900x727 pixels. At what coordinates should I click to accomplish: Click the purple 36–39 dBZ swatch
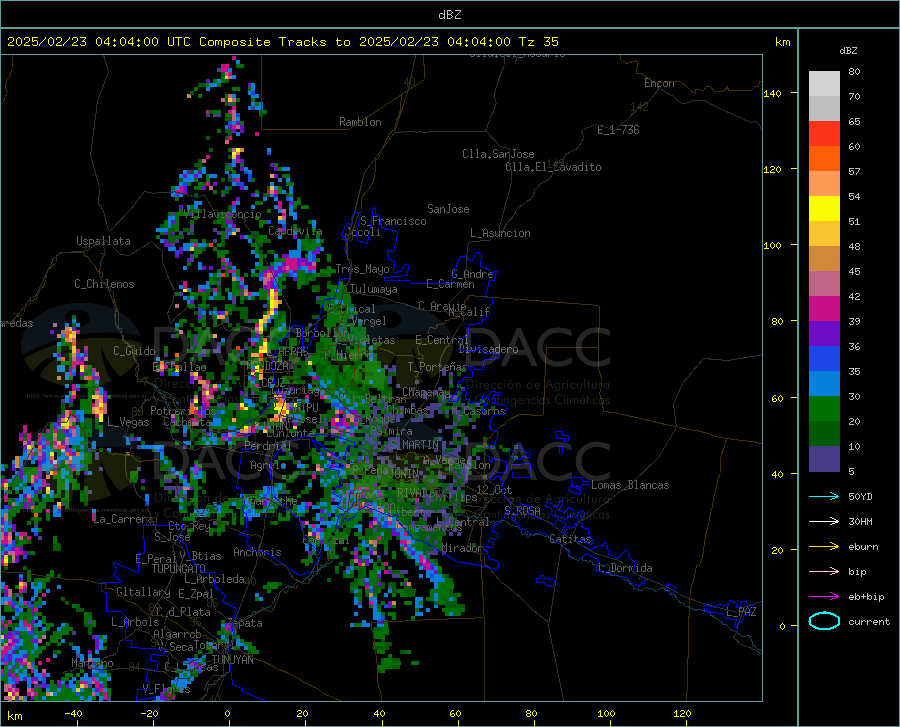click(x=824, y=334)
